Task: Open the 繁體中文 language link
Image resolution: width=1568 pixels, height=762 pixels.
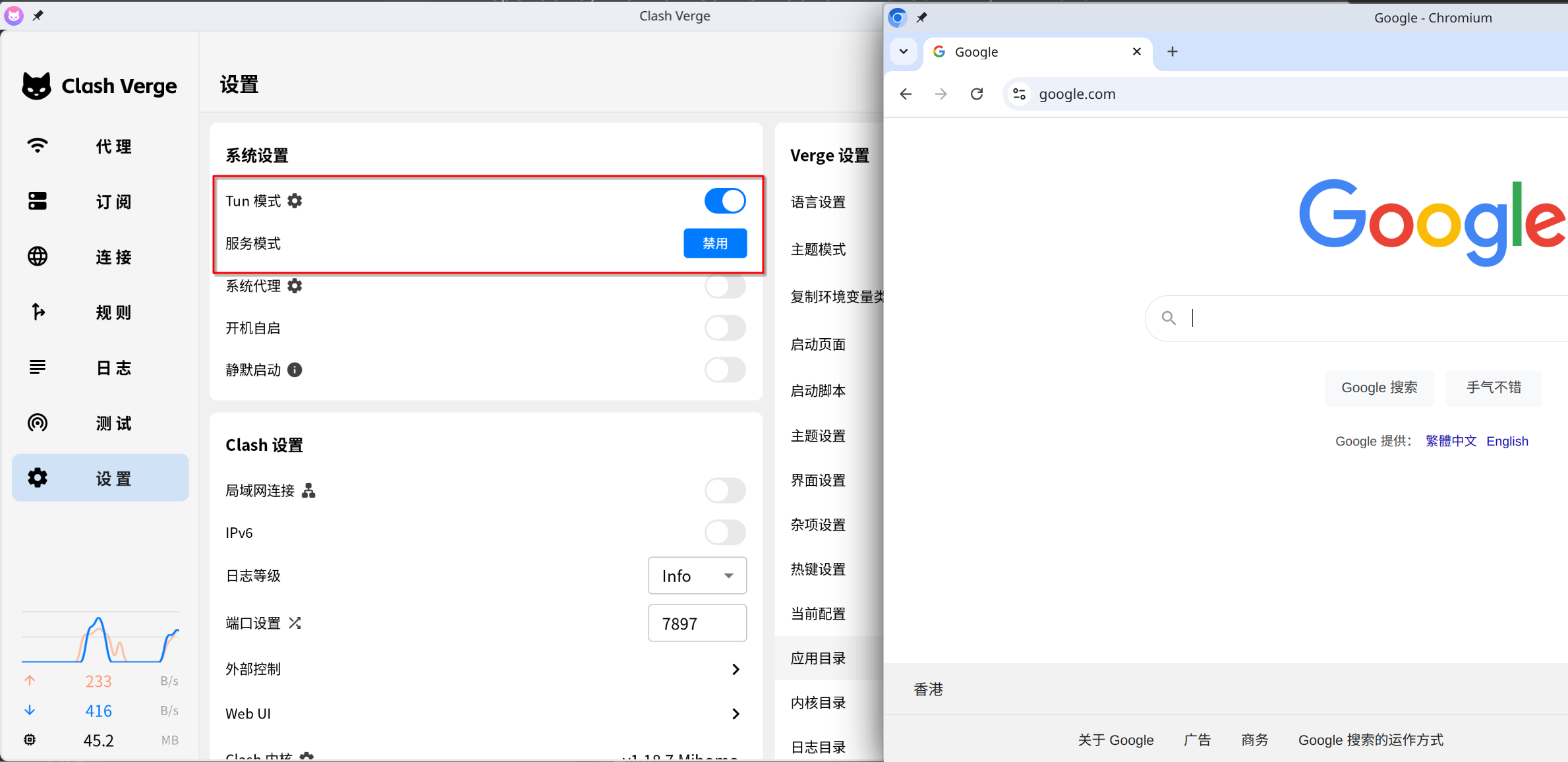Action: [x=1451, y=441]
